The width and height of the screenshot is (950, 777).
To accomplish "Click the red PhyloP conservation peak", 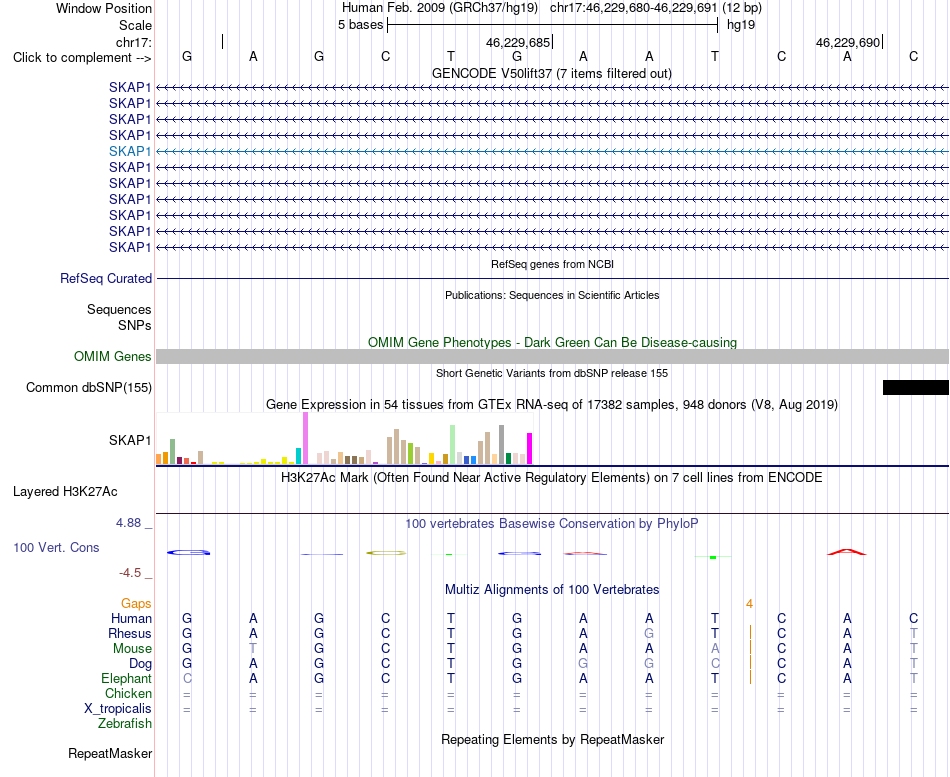I will [x=846, y=552].
